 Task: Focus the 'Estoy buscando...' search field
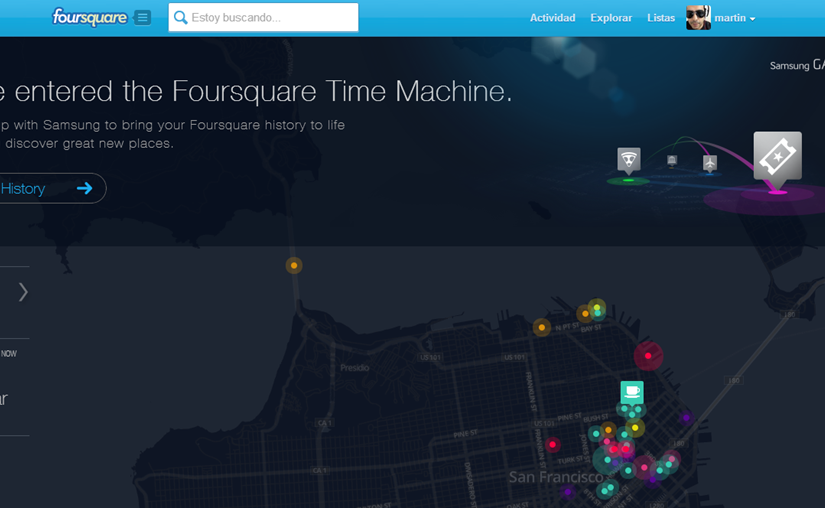(263, 17)
